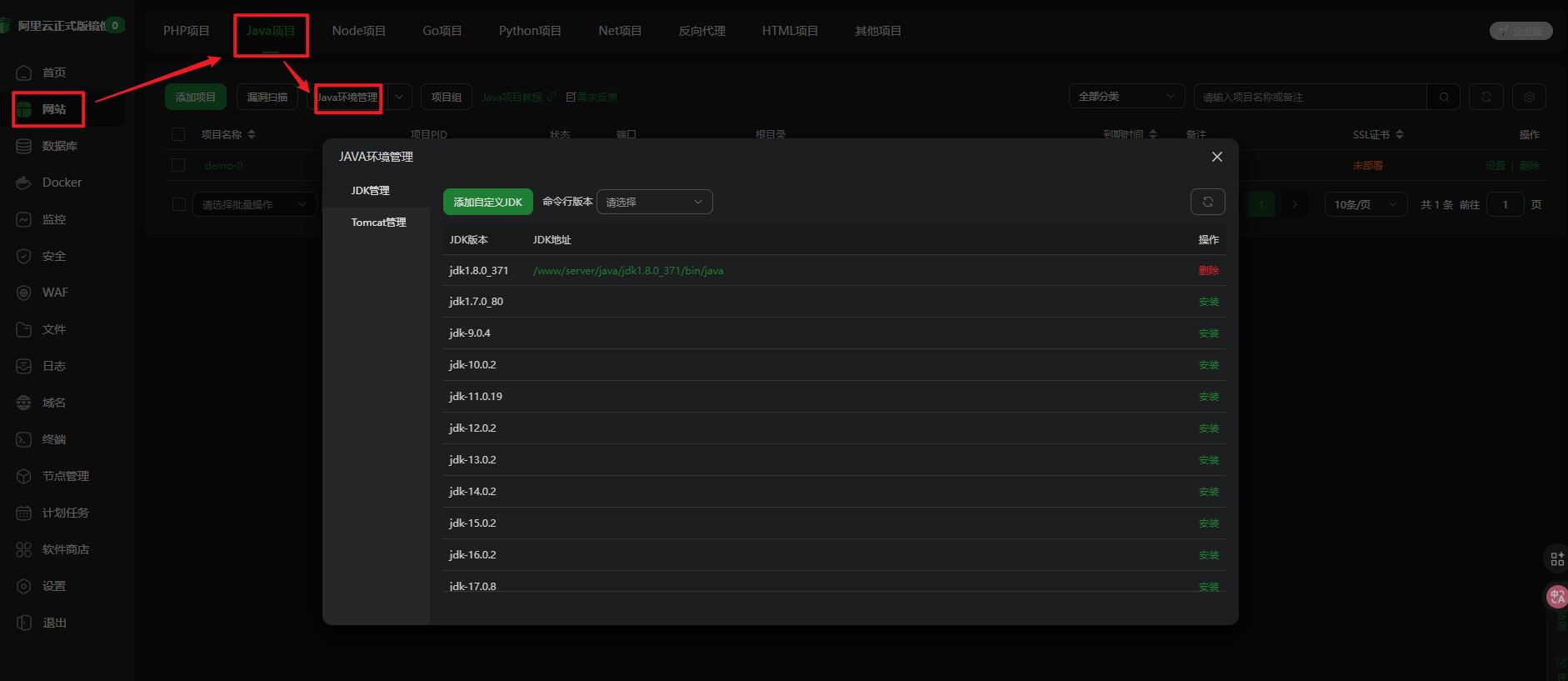
Task: Click the 数据库 database icon in sidebar
Action: tap(24, 146)
